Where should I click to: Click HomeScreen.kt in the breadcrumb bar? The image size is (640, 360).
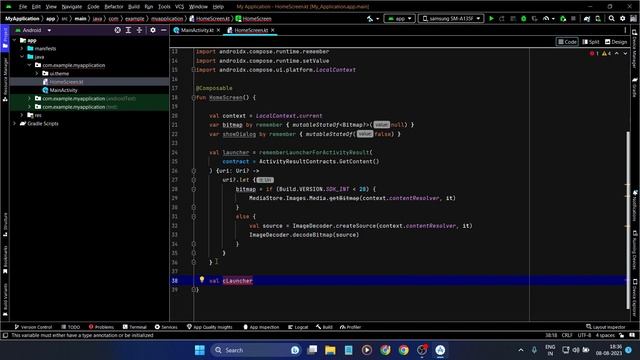tap(213, 18)
